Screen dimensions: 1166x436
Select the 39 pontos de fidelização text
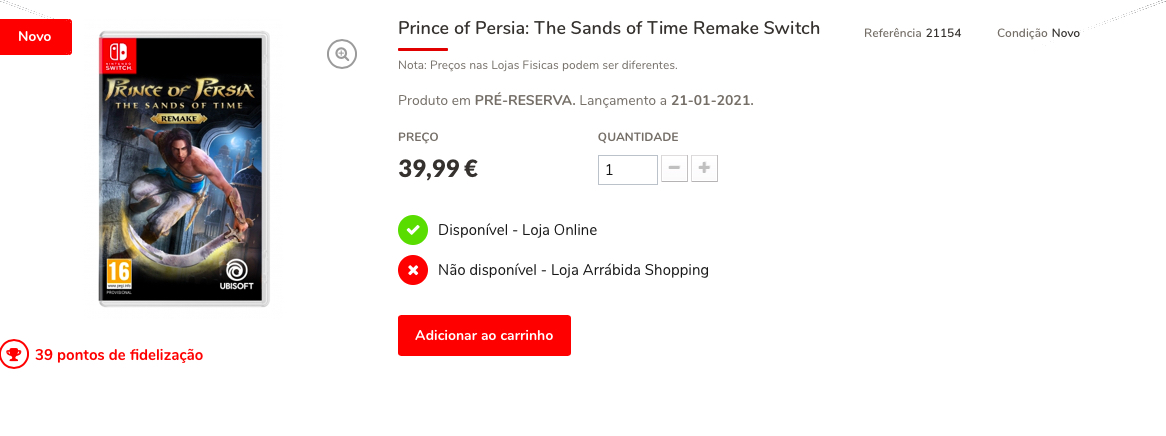(119, 355)
